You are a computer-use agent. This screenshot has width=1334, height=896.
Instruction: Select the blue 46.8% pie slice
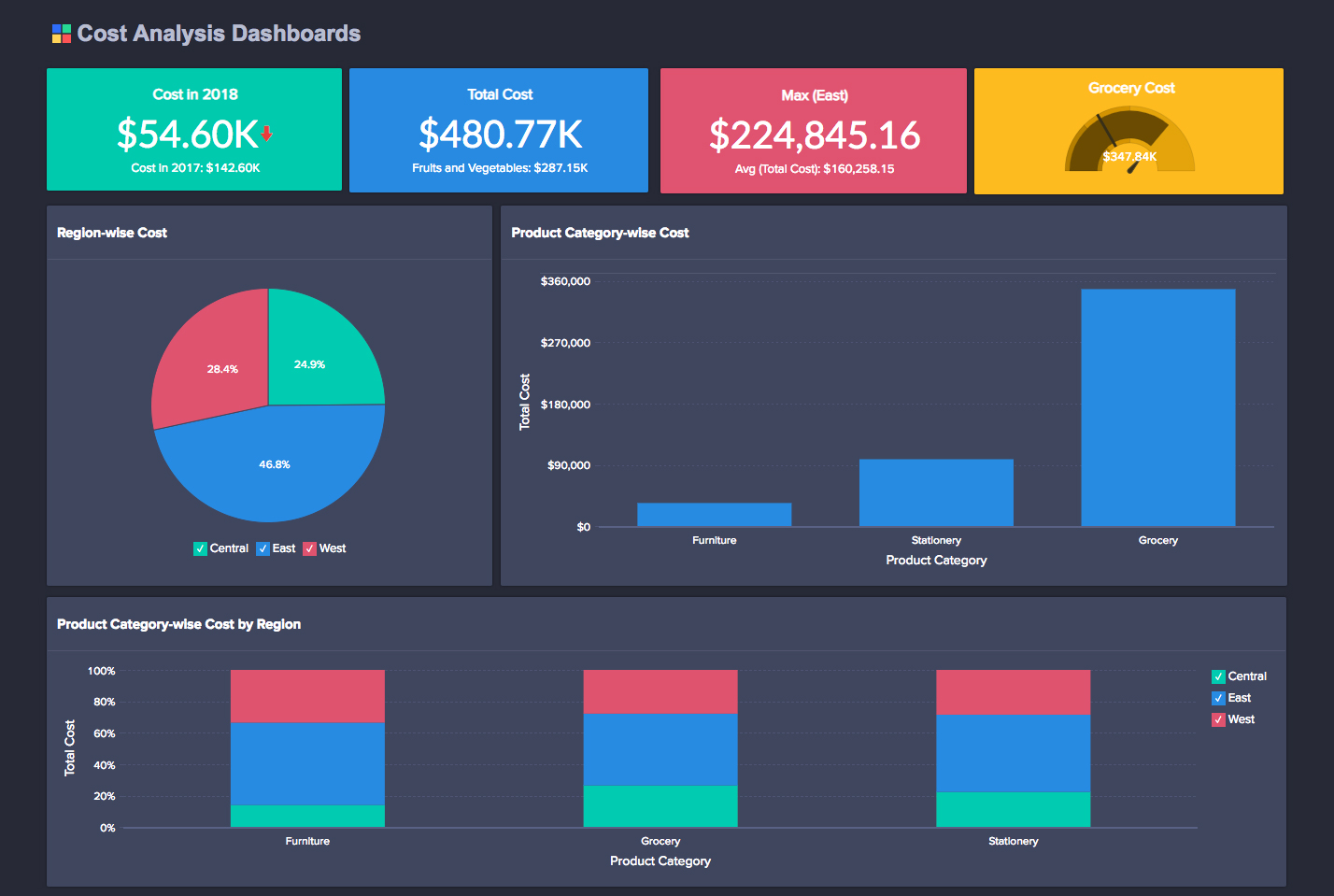275,463
